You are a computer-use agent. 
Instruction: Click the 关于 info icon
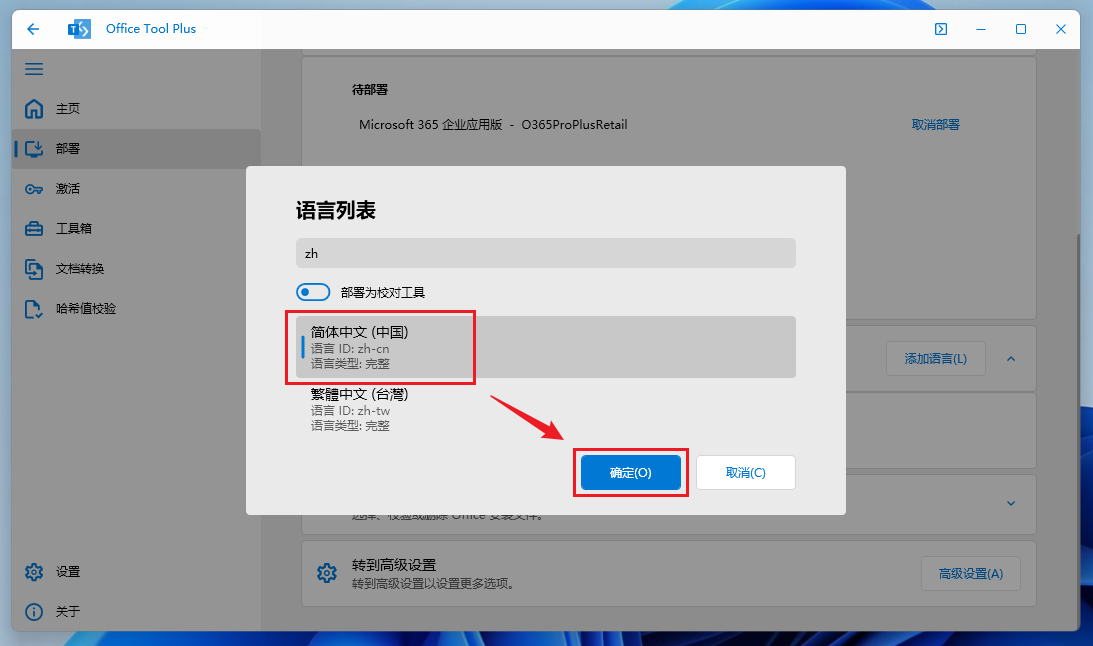coord(34,612)
